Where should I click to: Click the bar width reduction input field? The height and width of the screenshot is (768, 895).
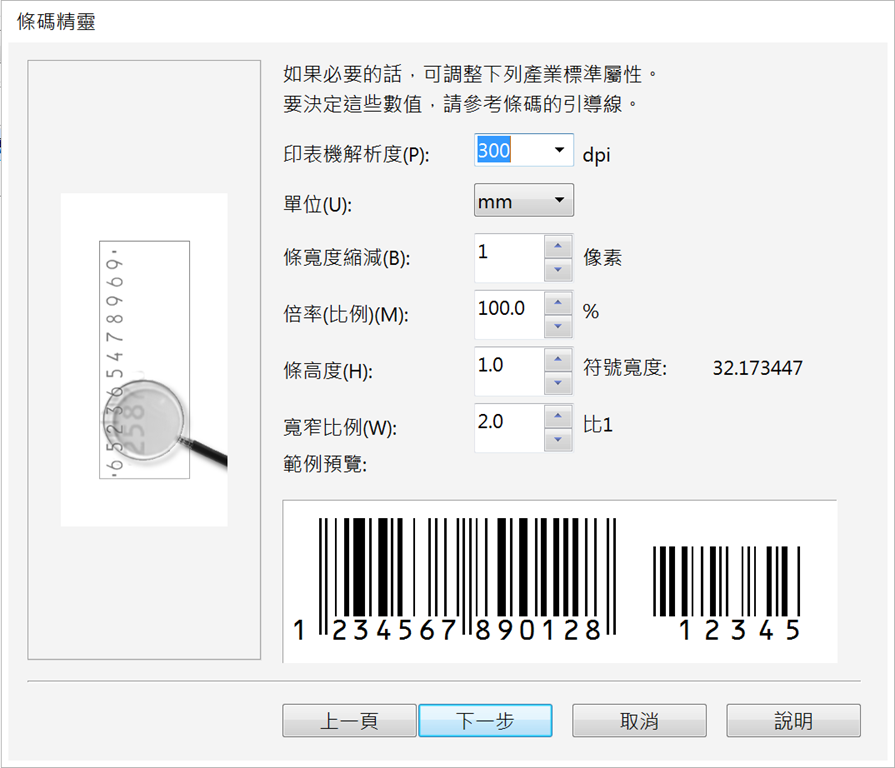[509, 257]
